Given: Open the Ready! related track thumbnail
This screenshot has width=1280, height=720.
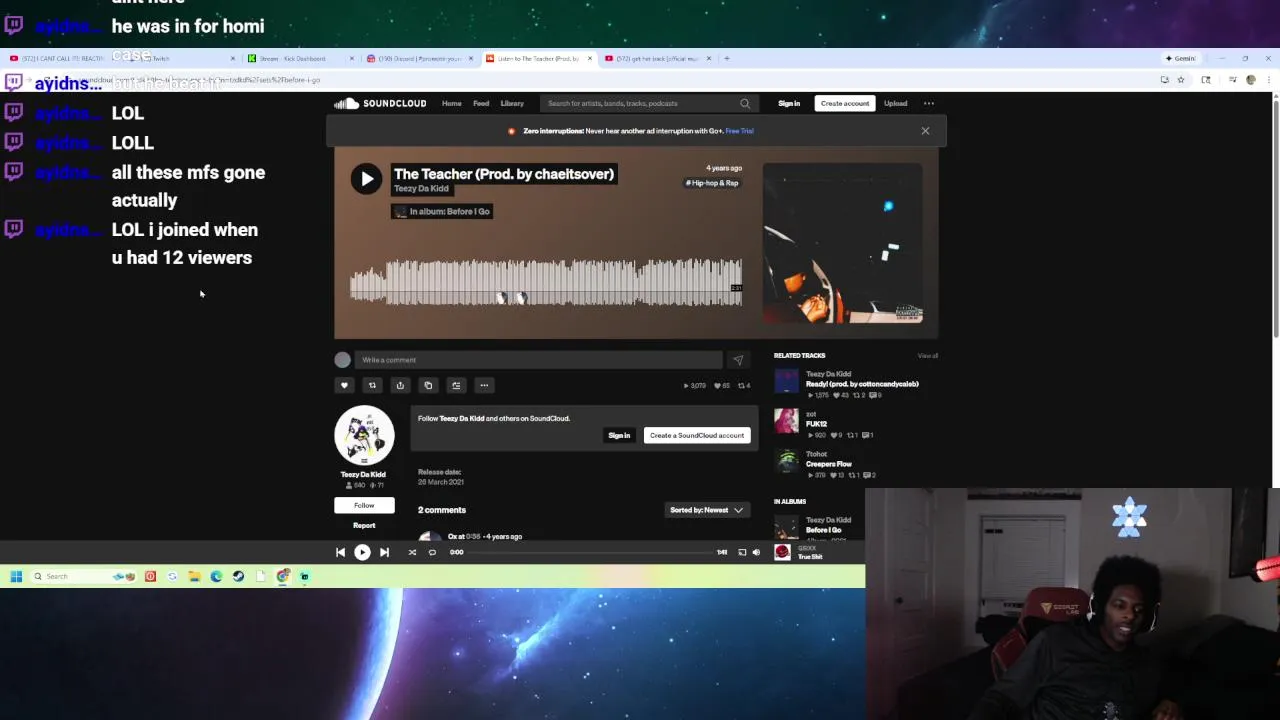Looking at the screenshot, I should 787,381.
